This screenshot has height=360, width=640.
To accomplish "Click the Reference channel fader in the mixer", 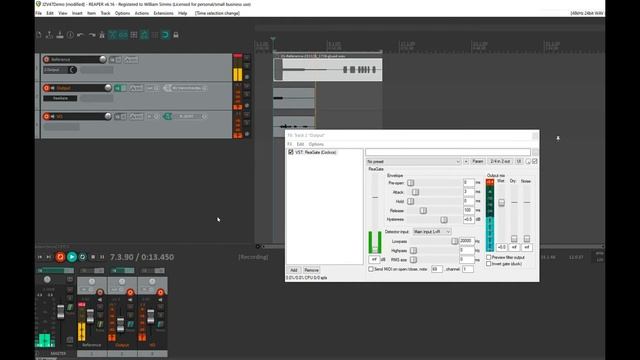I will (x=90, y=316).
